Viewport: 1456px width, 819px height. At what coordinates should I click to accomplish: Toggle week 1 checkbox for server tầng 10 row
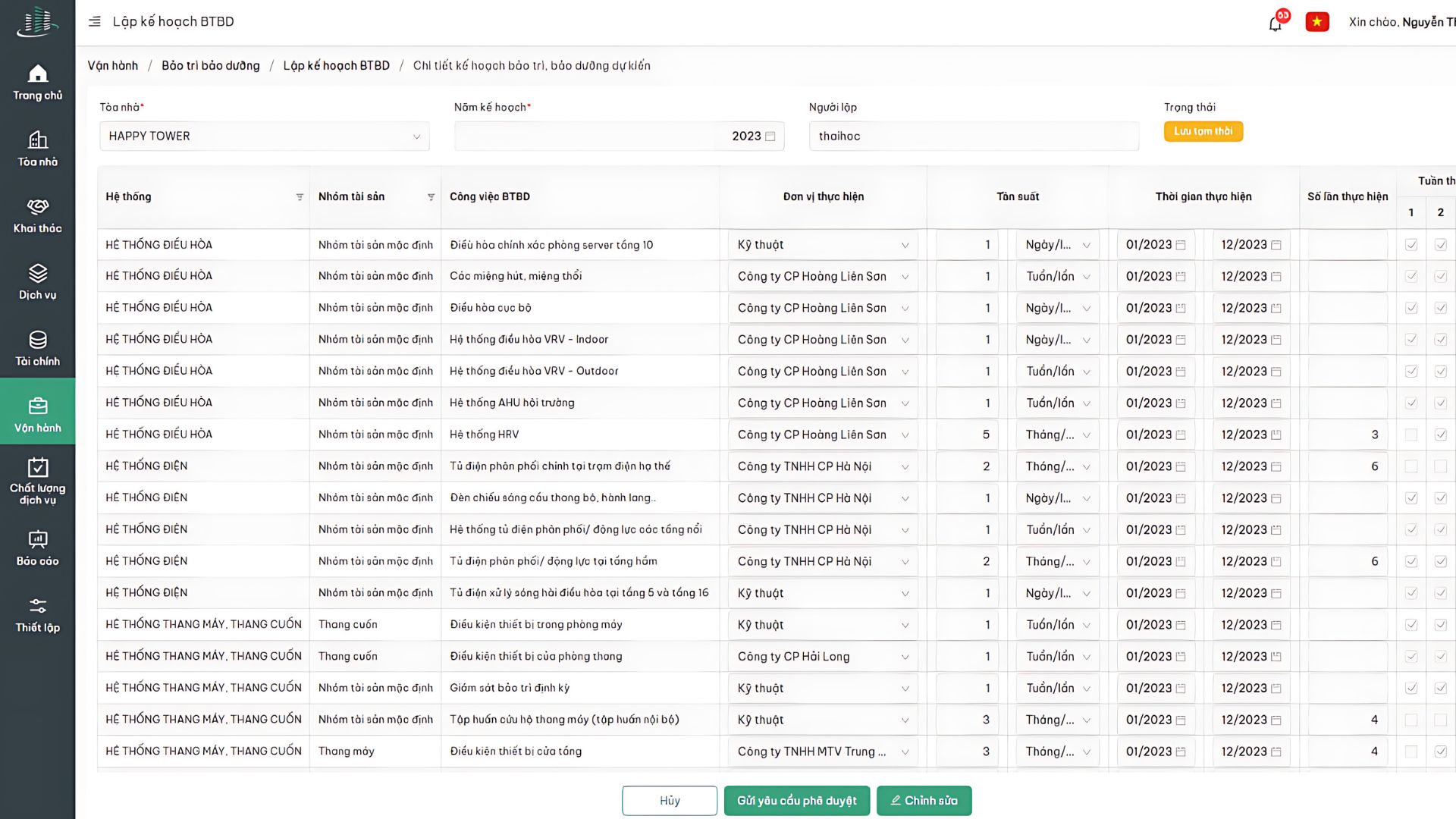pos(1411,245)
